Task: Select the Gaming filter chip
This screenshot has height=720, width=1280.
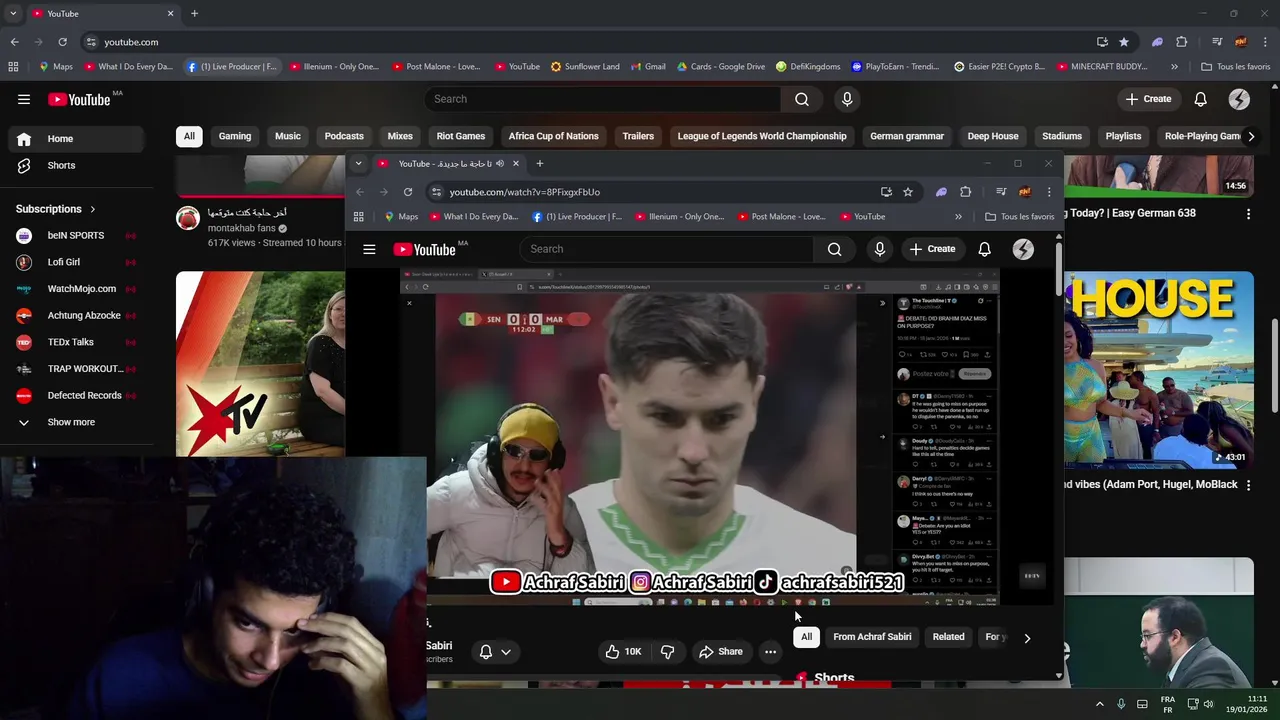Action: (235, 136)
